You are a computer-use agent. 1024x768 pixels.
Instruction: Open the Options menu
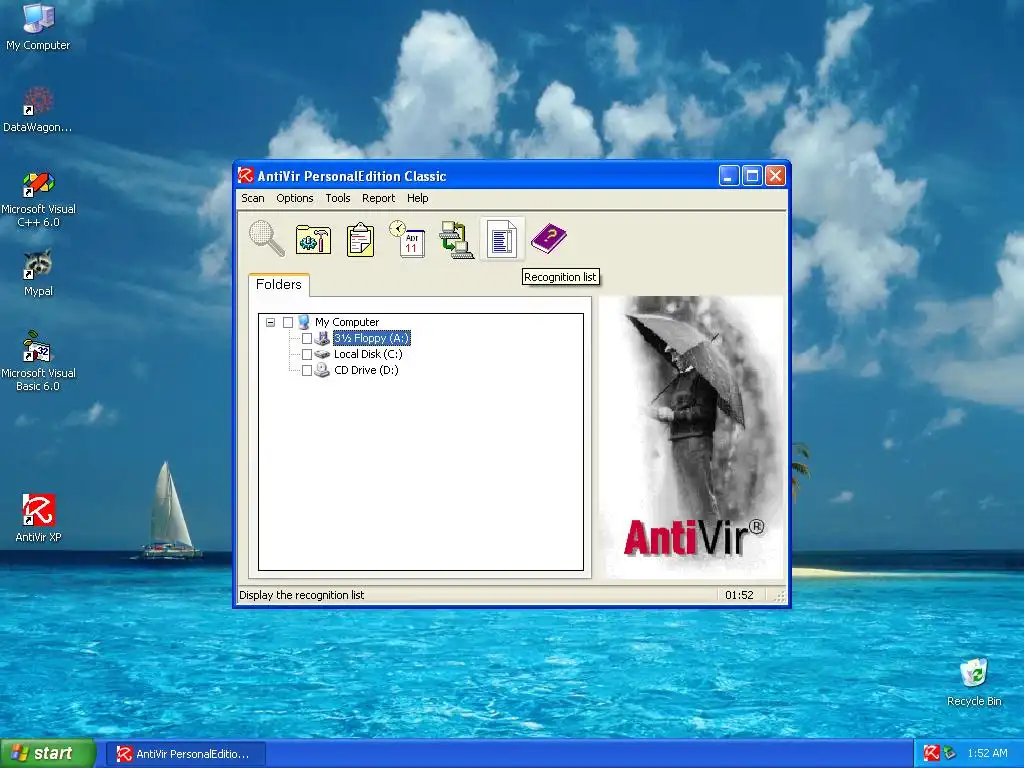[x=295, y=198]
